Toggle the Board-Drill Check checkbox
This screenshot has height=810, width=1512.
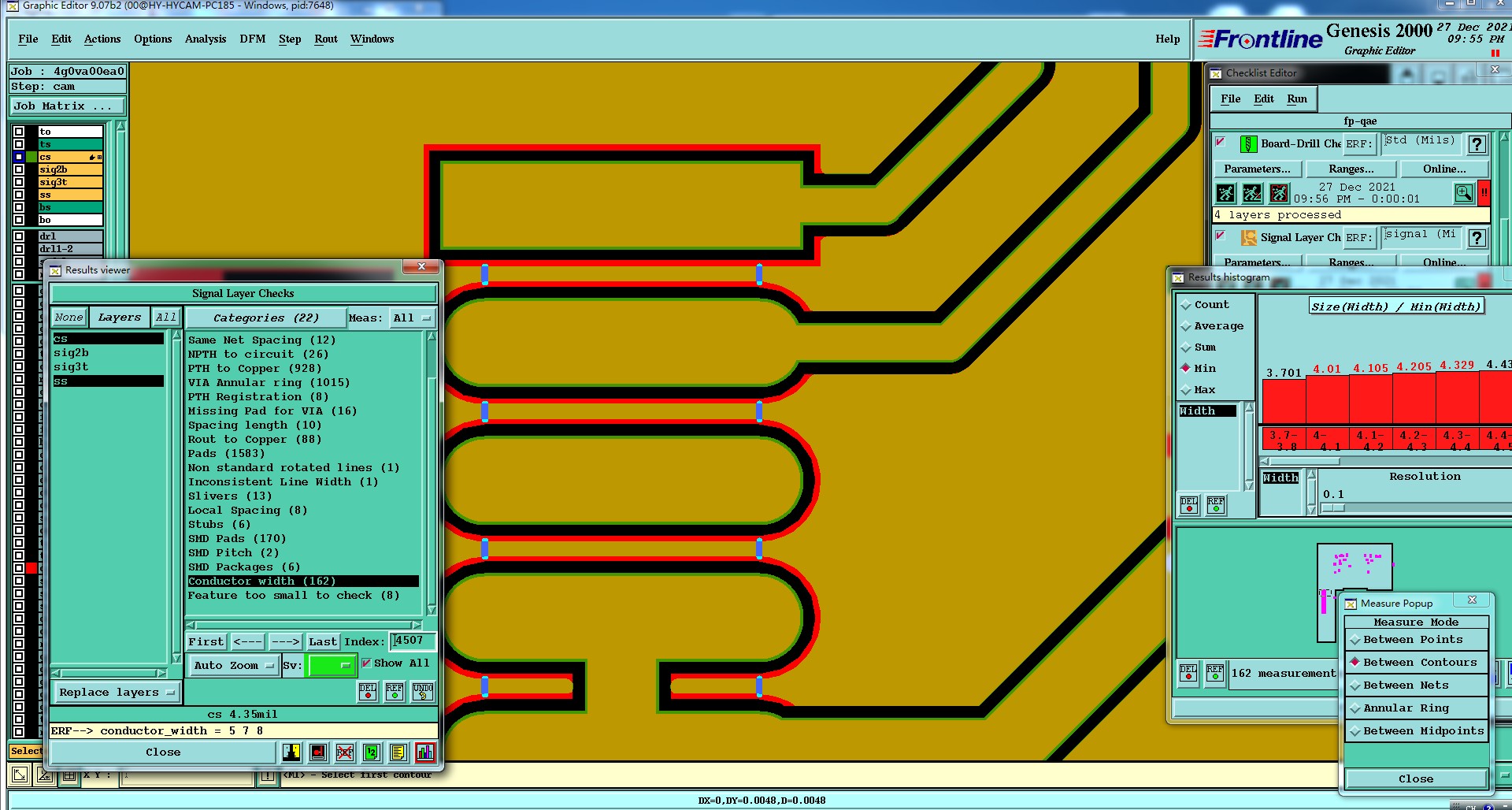1221,142
